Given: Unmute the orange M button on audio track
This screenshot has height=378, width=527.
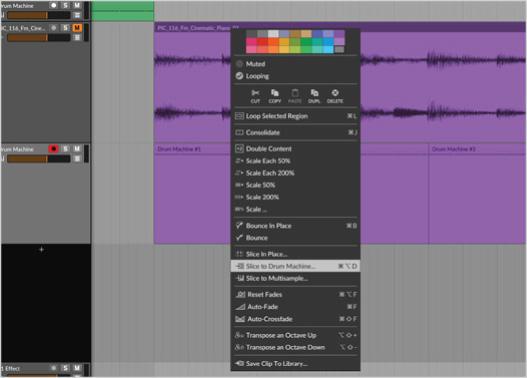Looking at the screenshot, I should point(77,28).
